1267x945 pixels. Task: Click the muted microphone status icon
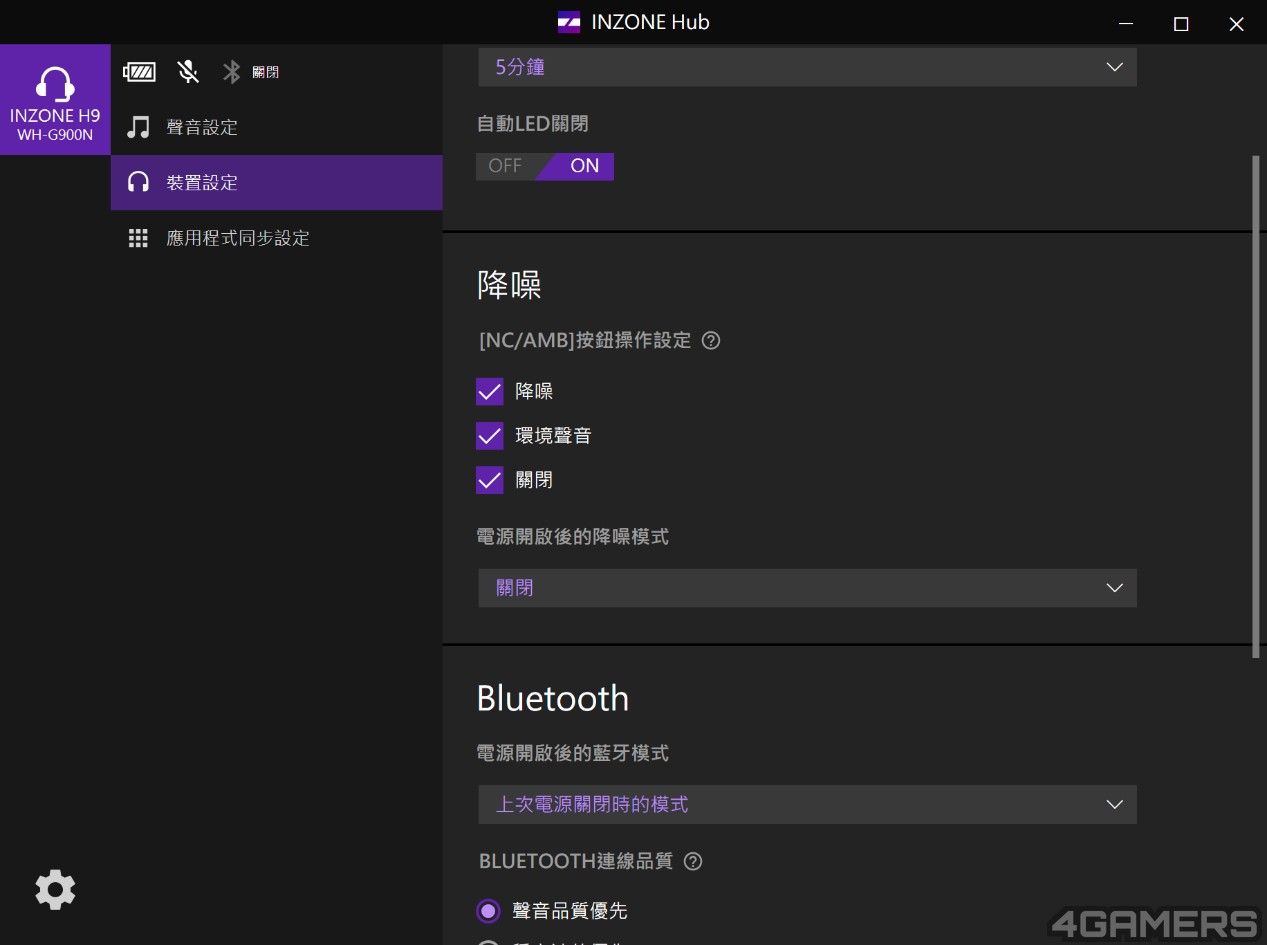point(187,72)
